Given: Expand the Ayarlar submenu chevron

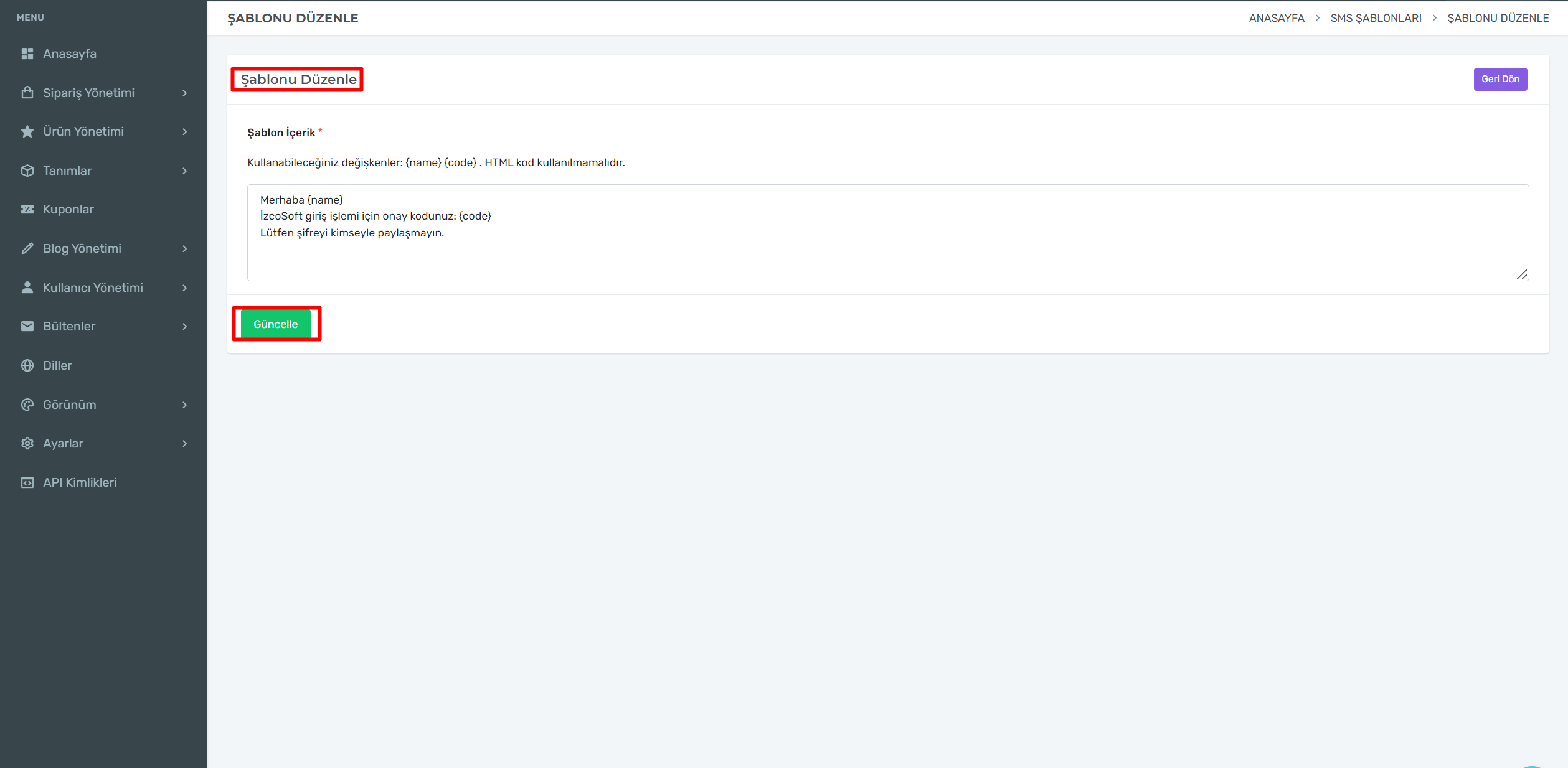Looking at the screenshot, I should 184,443.
